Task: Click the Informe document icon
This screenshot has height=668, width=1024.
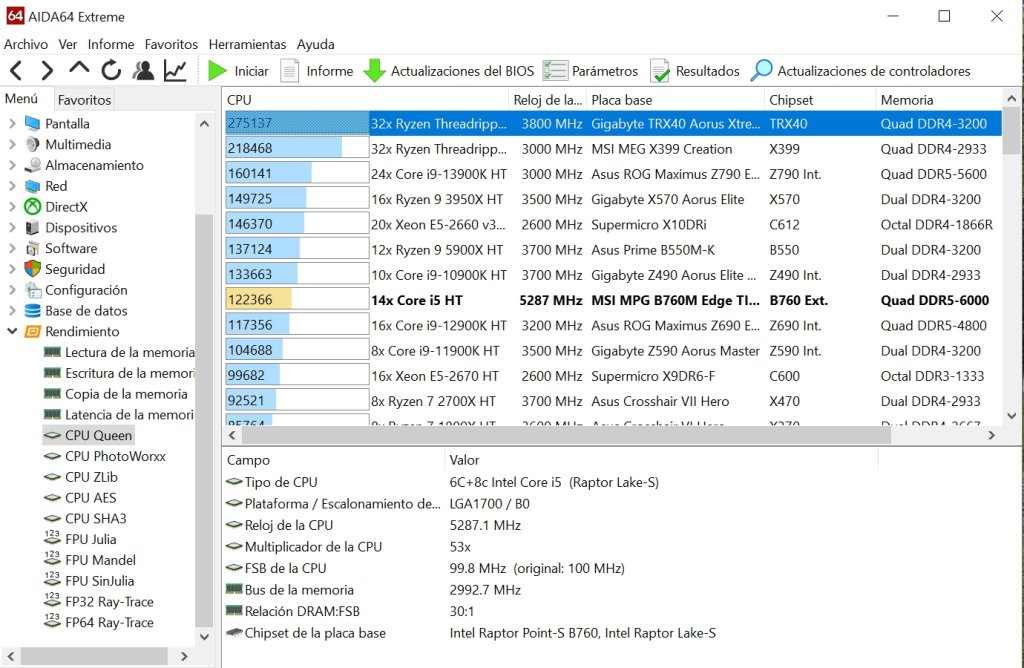Action: tap(289, 71)
